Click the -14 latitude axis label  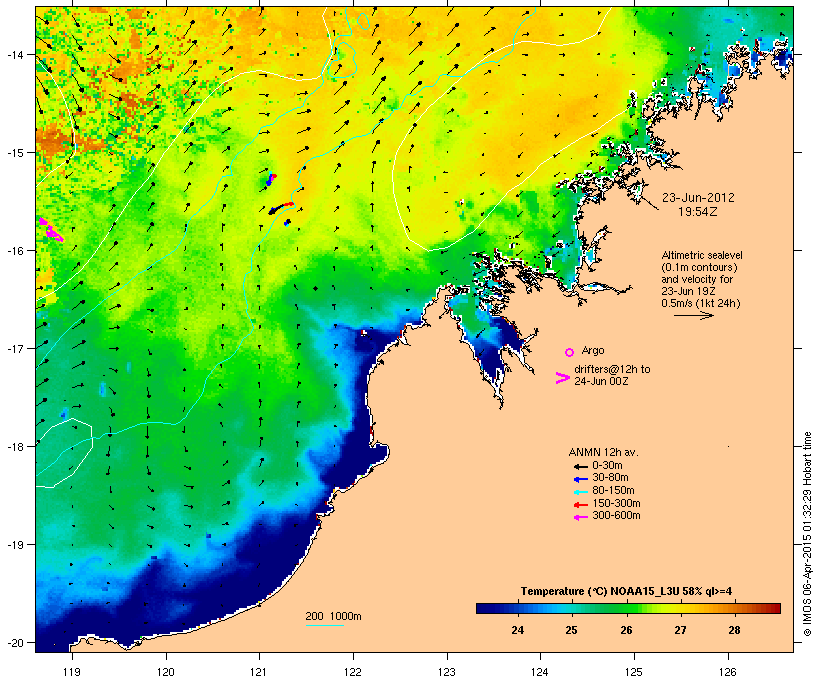tap(14, 54)
